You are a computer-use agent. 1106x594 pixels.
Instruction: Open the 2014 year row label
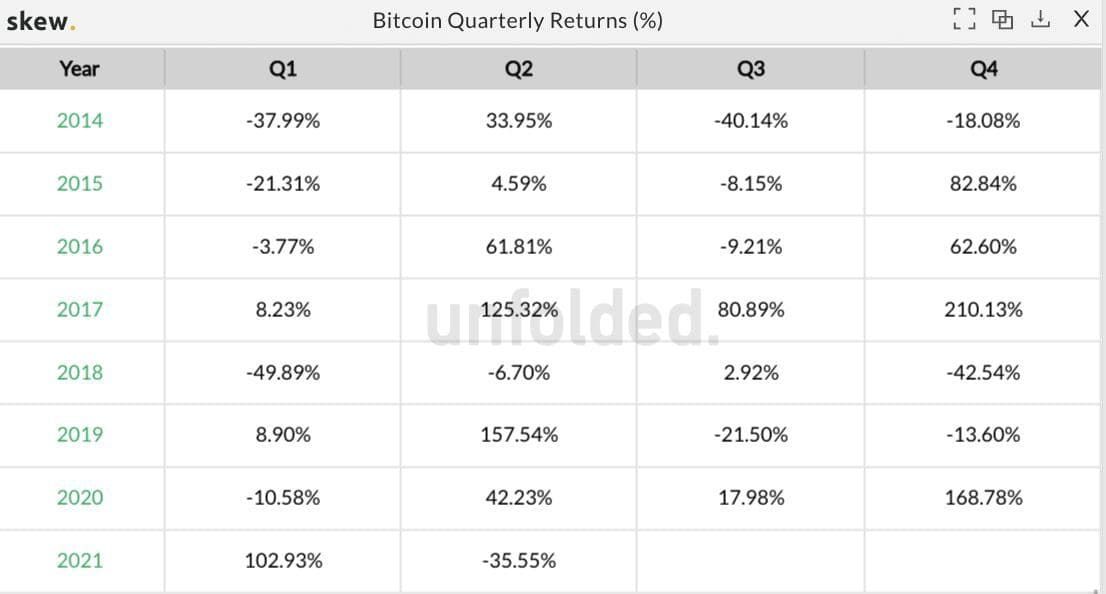coord(80,121)
